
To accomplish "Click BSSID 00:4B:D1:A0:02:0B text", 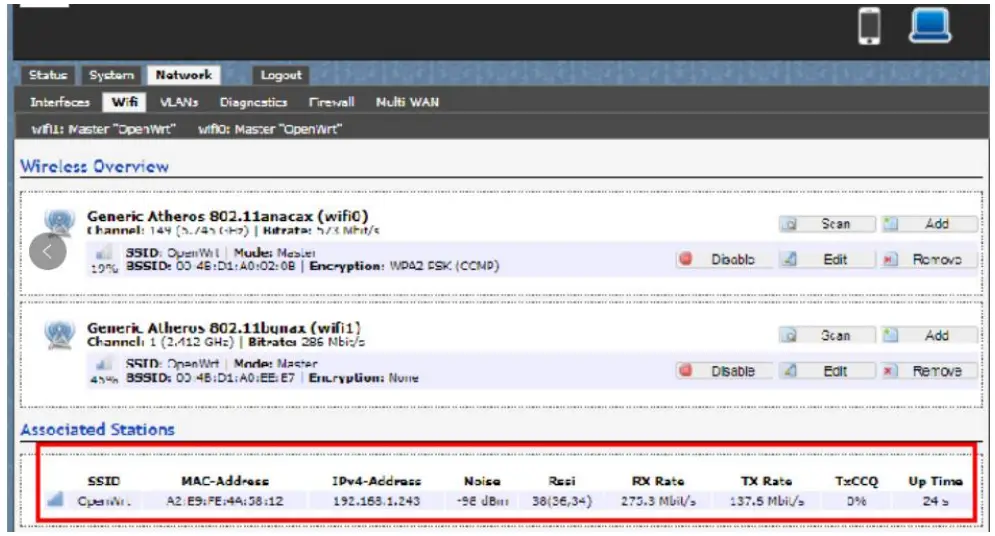I will point(211,266).
